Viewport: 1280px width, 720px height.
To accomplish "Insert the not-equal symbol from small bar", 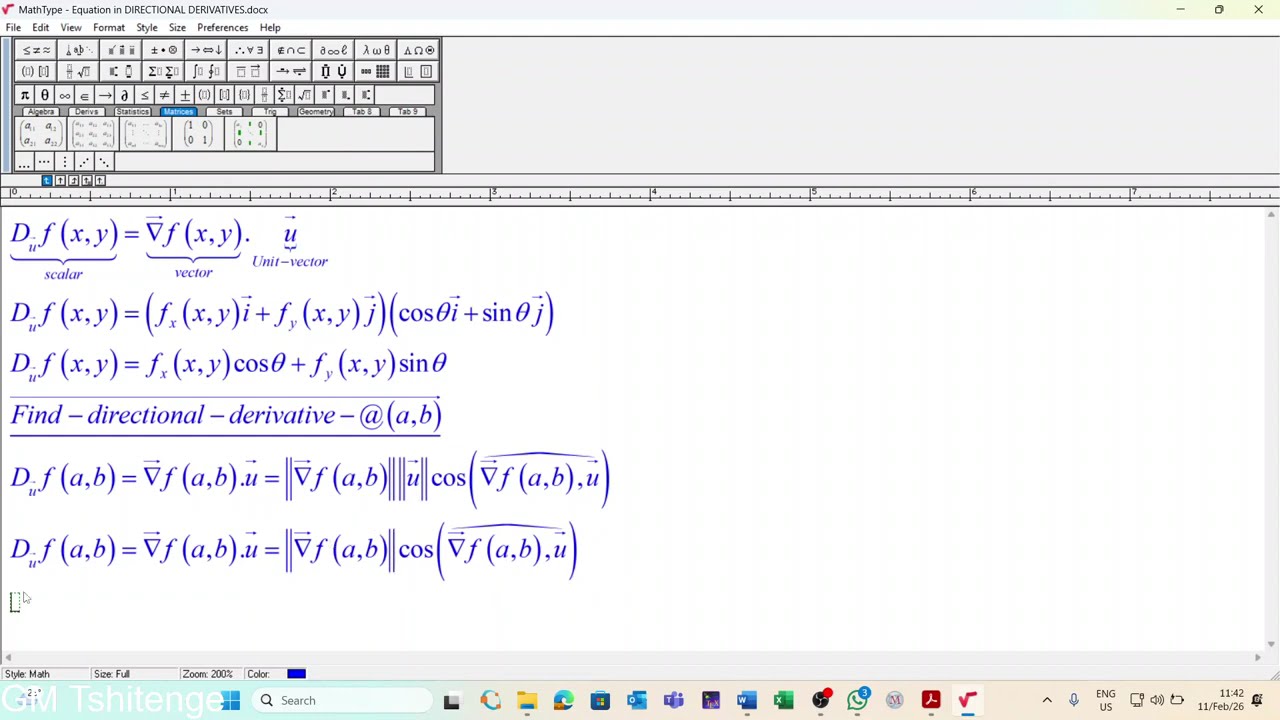I will tap(164, 95).
